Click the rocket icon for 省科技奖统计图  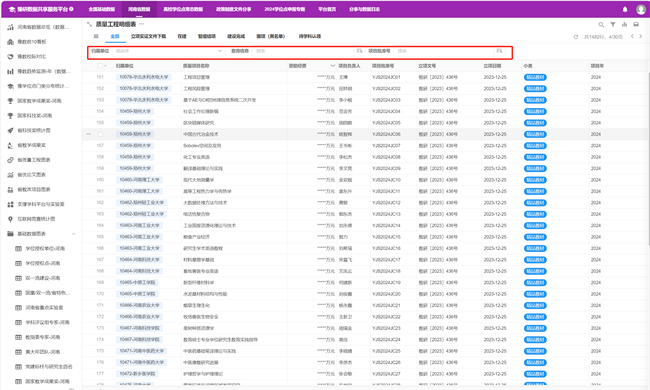coord(10,131)
